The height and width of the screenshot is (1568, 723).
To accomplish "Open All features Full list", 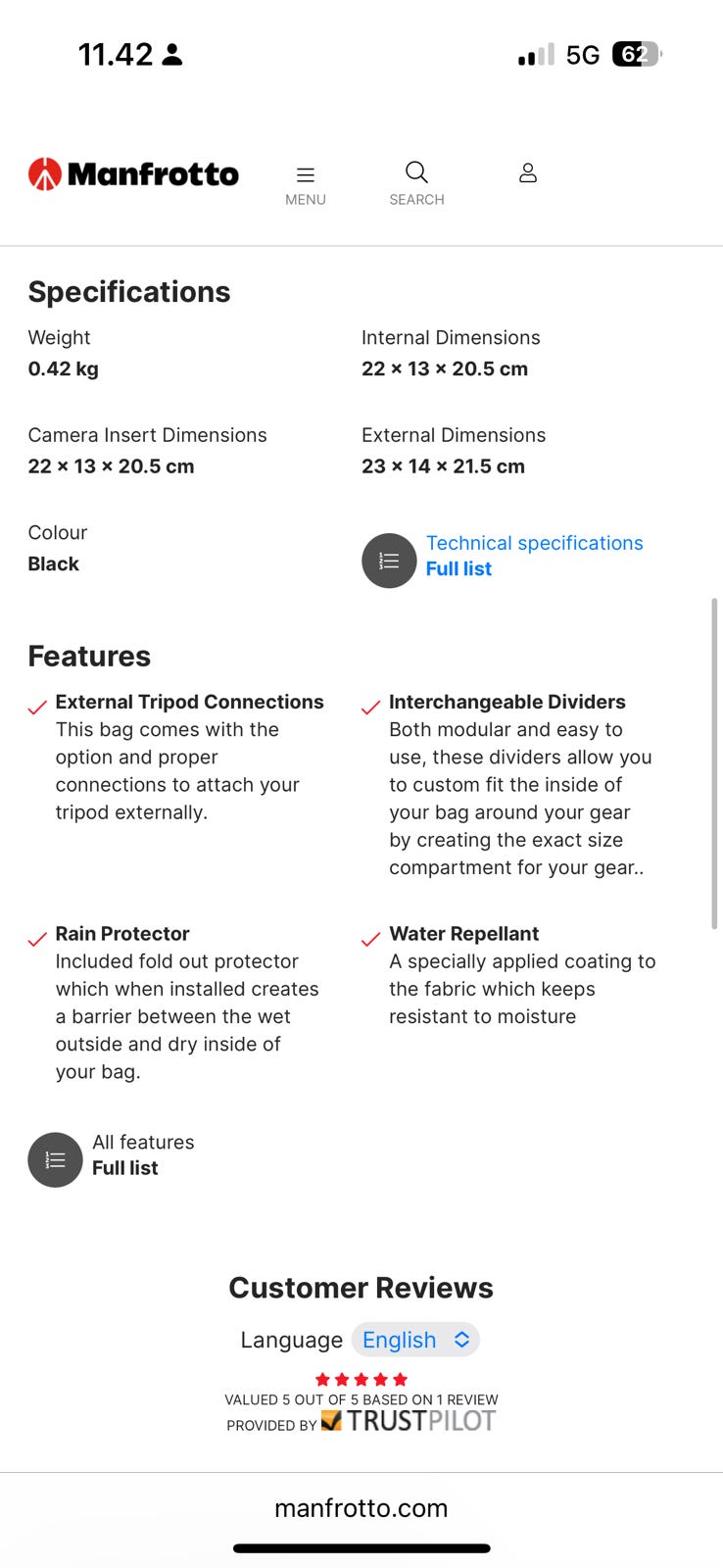I will click(125, 1168).
